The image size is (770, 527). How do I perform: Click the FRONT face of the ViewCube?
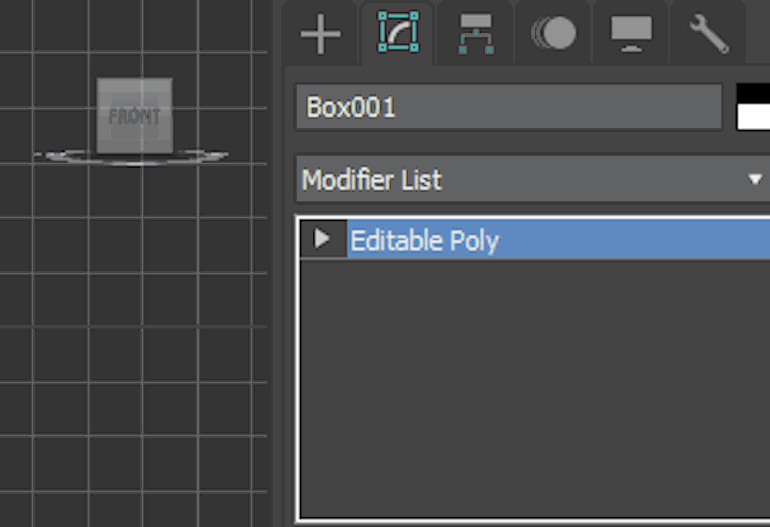134,116
